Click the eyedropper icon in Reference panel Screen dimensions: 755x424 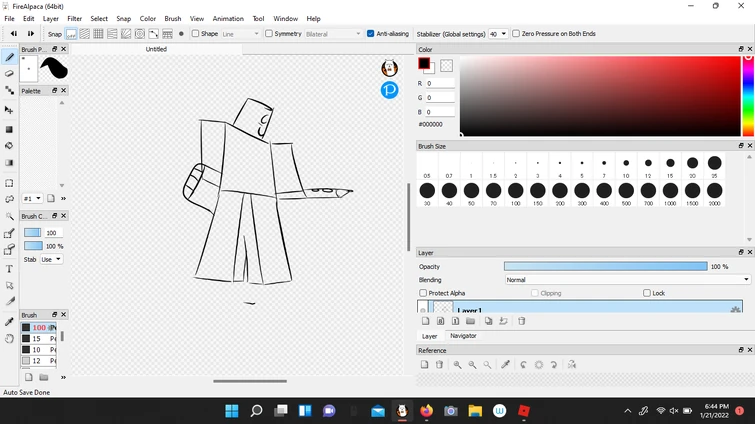click(505, 365)
